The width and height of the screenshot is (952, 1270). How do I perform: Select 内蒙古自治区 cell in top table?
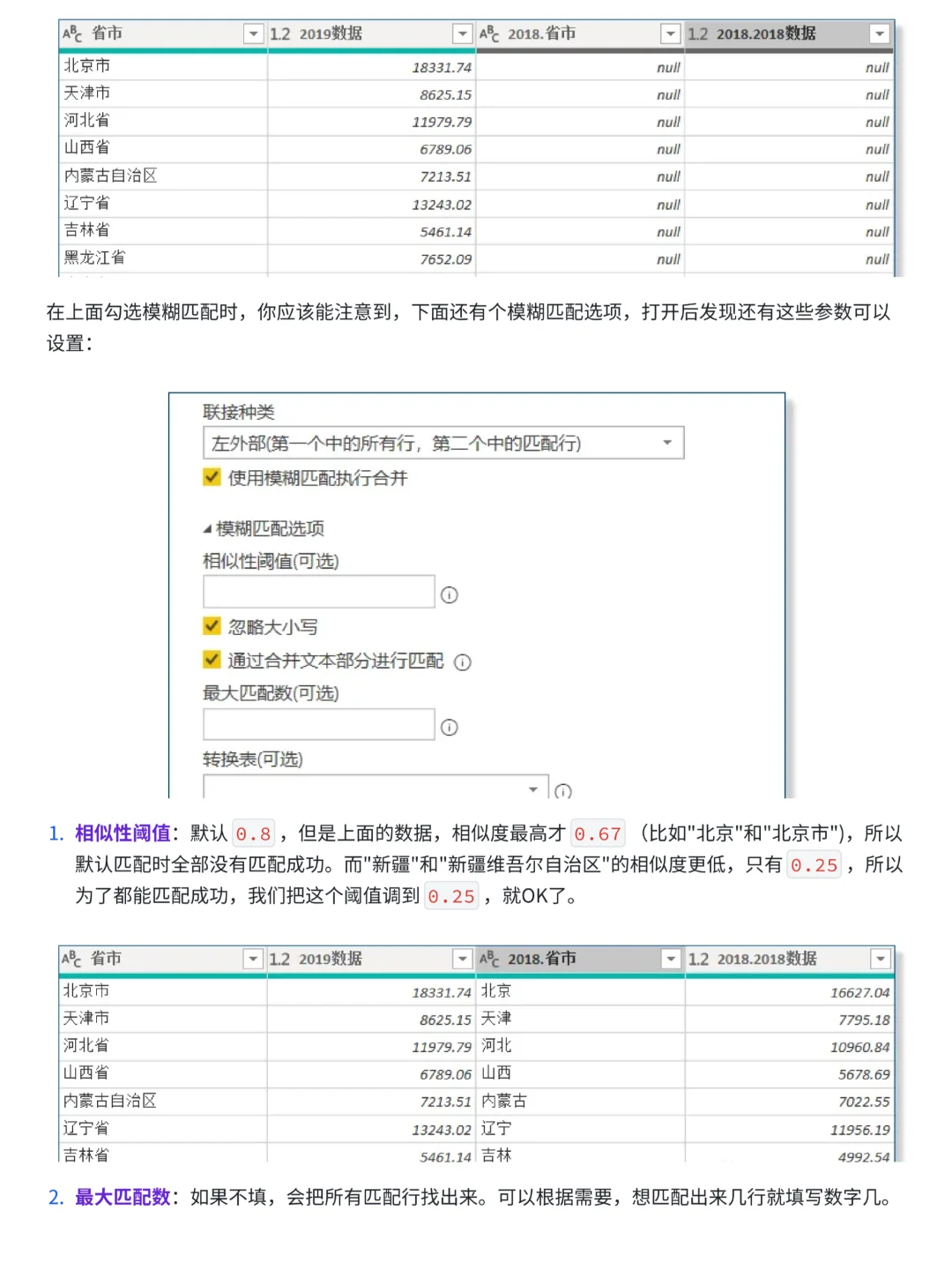[163, 176]
